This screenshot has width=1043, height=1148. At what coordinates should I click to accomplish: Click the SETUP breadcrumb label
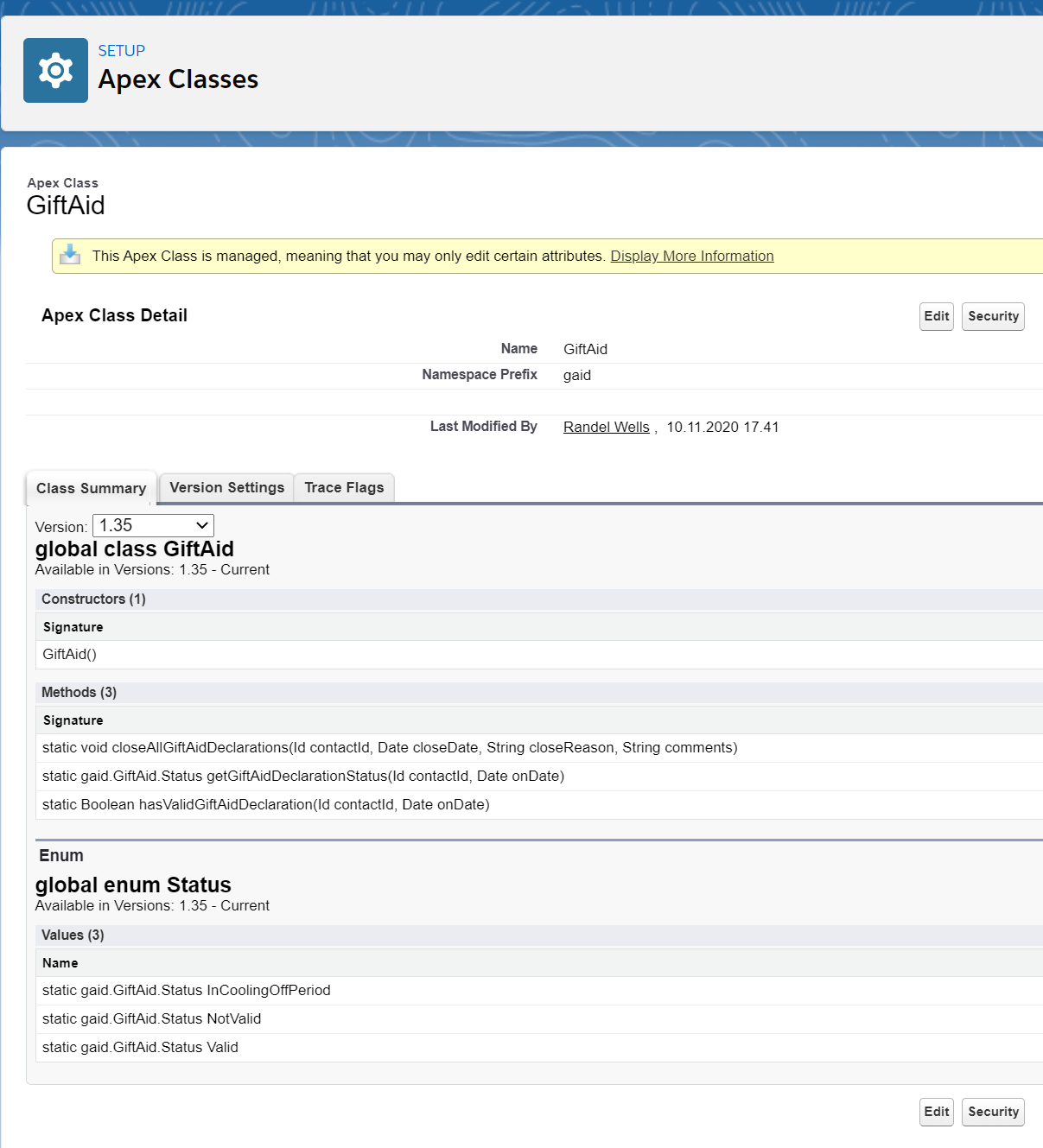pyautogui.click(x=121, y=50)
